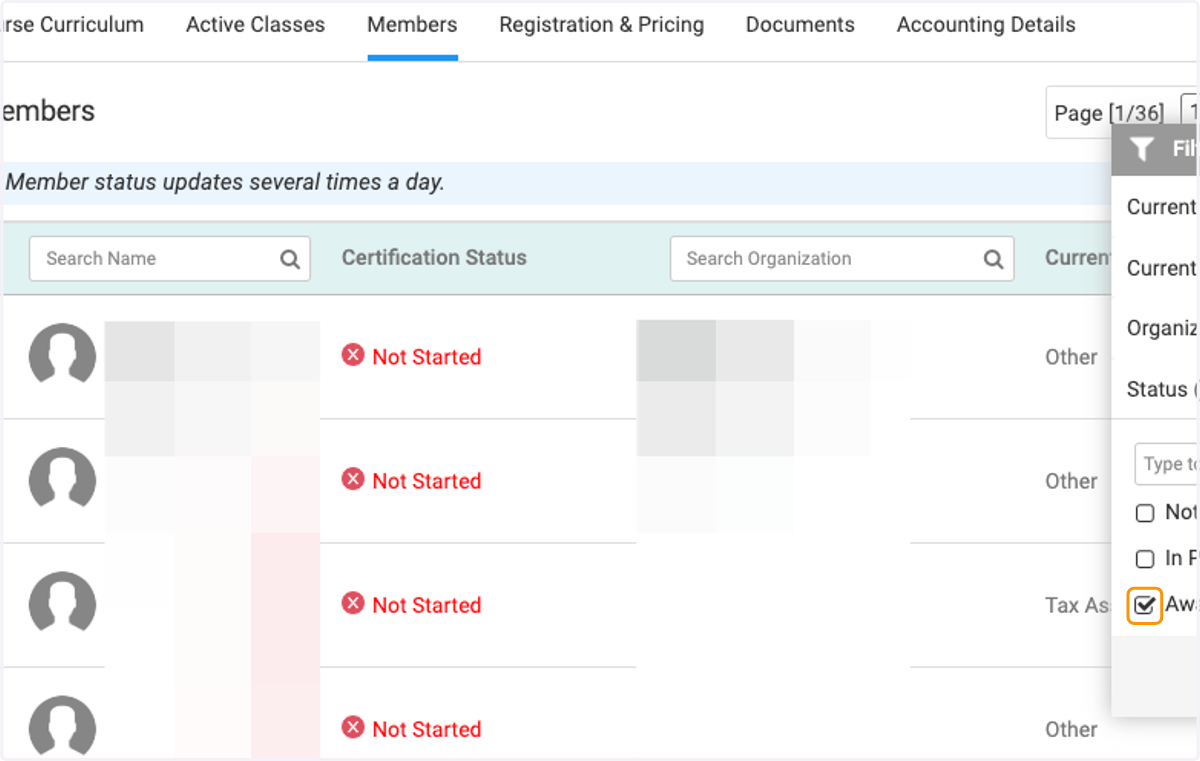This screenshot has width=1200, height=761.
Task: Click the avatar in the Tax As... row
Action: click(62, 604)
